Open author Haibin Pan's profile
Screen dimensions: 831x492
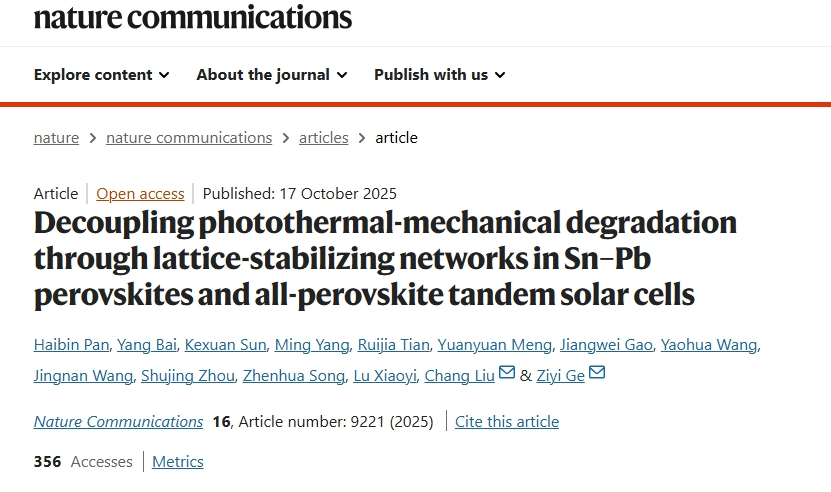(70, 345)
